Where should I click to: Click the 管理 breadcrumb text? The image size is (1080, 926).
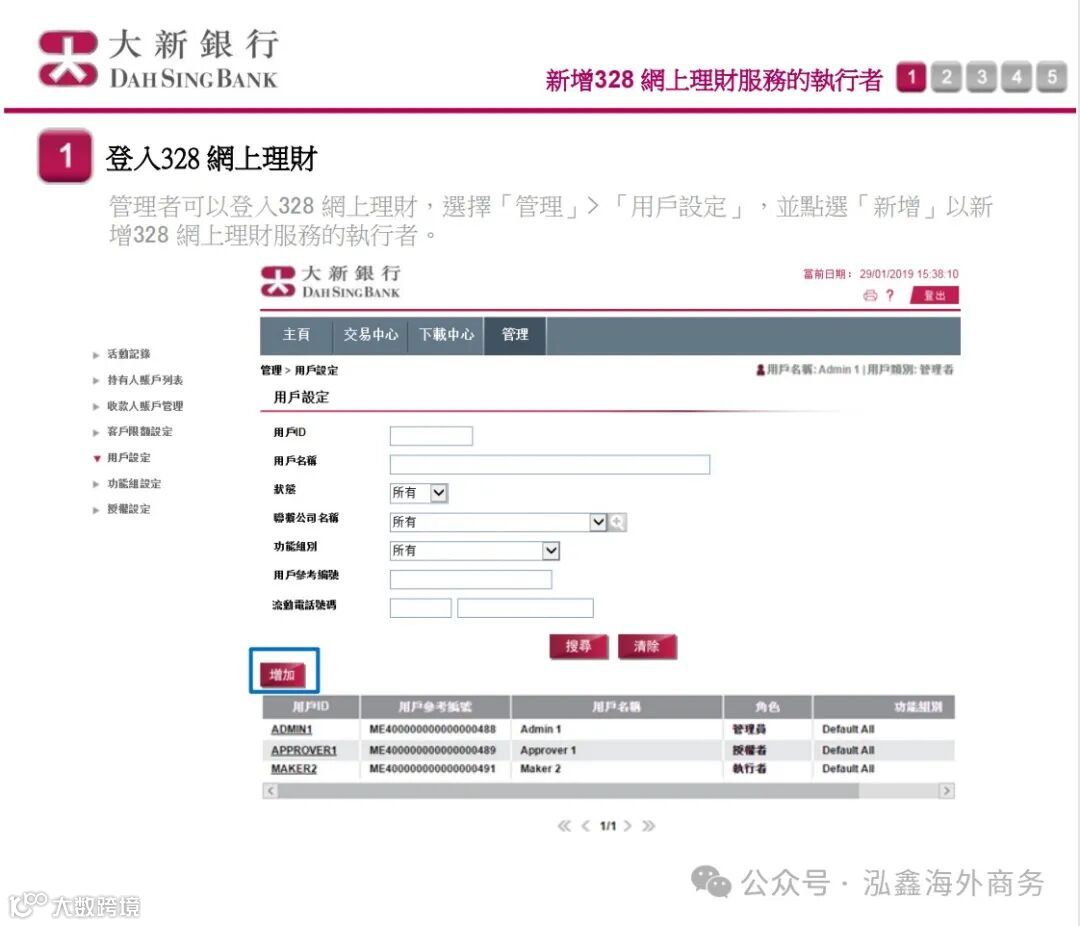point(271,371)
